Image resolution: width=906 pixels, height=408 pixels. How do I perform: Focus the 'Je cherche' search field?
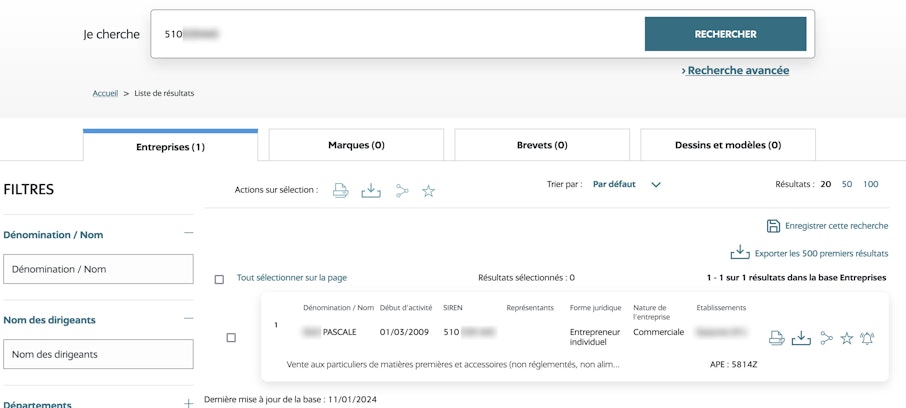398,34
